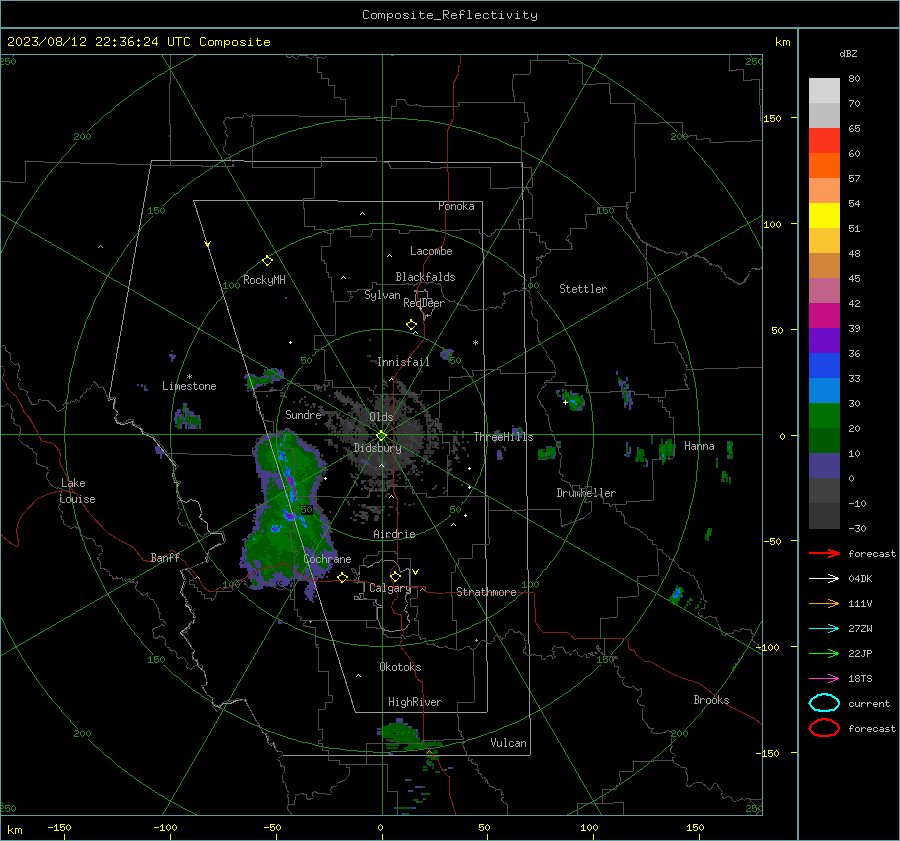Click the Cochrane town label
900x841 pixels.
click(327, 559)
